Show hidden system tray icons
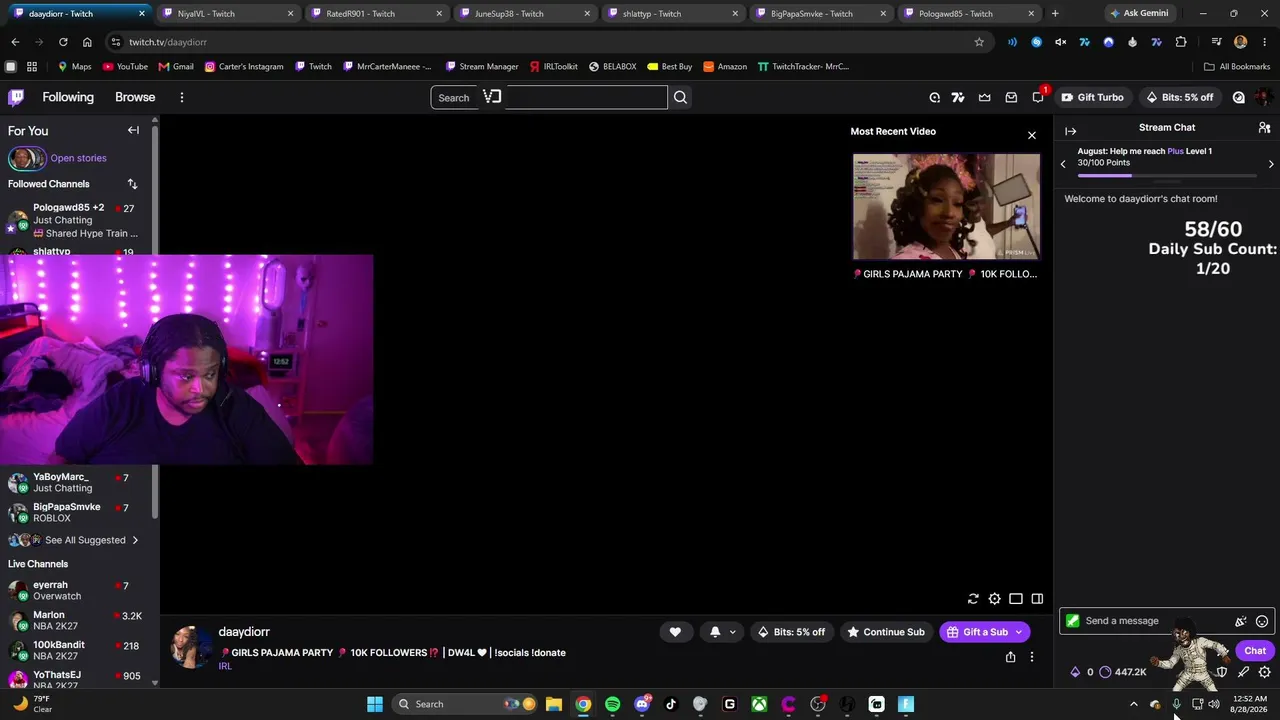Viewport: 1280px width, 720px height. tap(1133, 704)
